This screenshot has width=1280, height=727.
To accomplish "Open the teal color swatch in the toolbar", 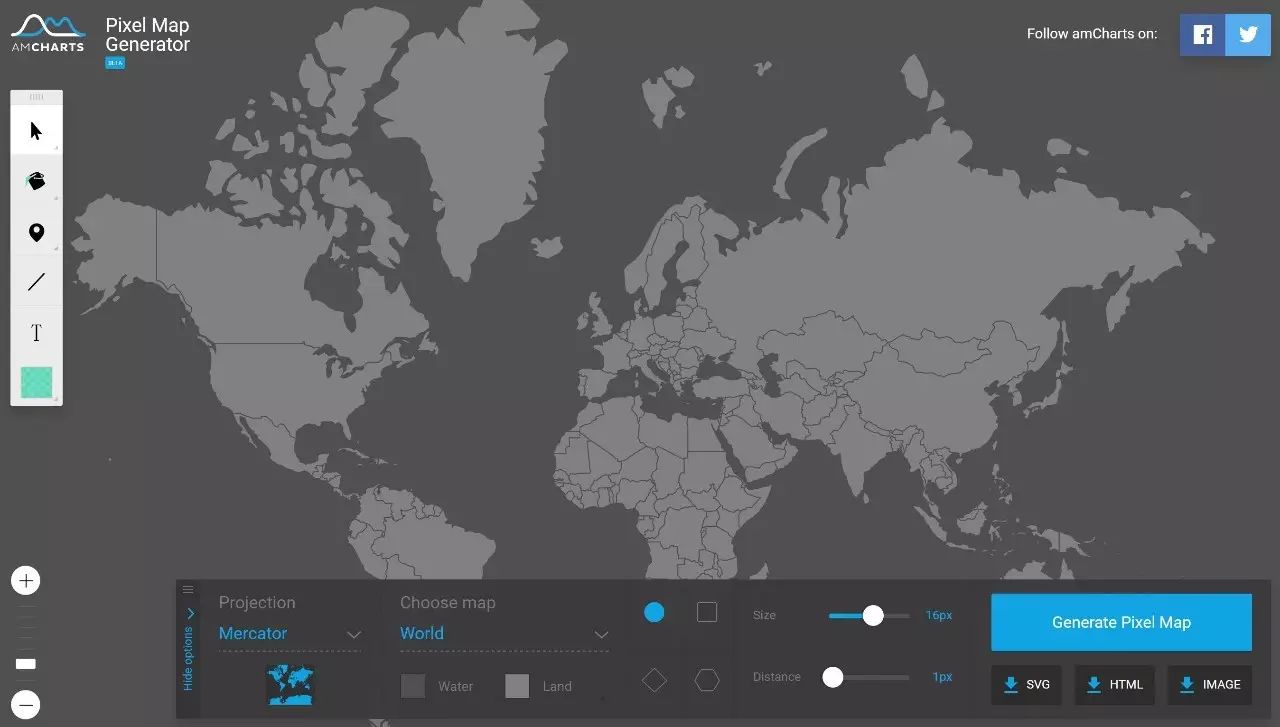I will (36, 382).
